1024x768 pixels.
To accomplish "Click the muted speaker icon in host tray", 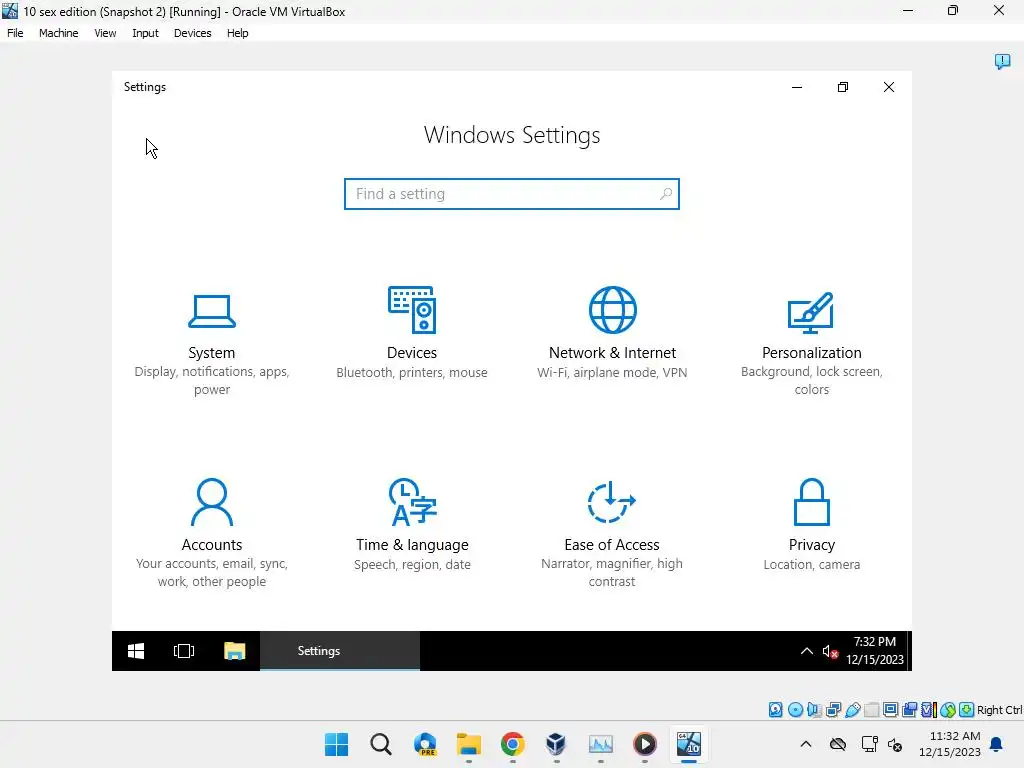I will 895,744.
